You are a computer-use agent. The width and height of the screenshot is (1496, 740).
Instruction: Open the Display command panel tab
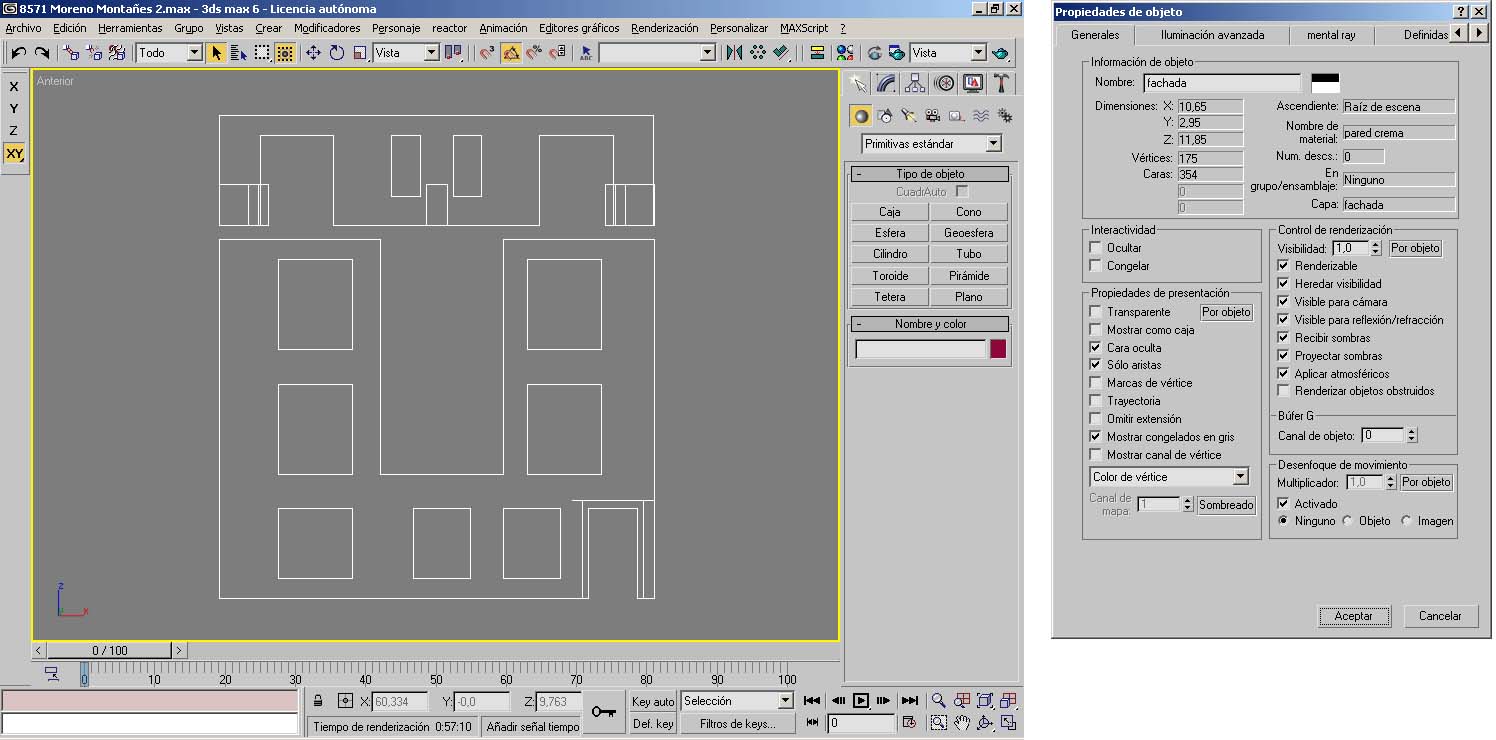(973, 83)
